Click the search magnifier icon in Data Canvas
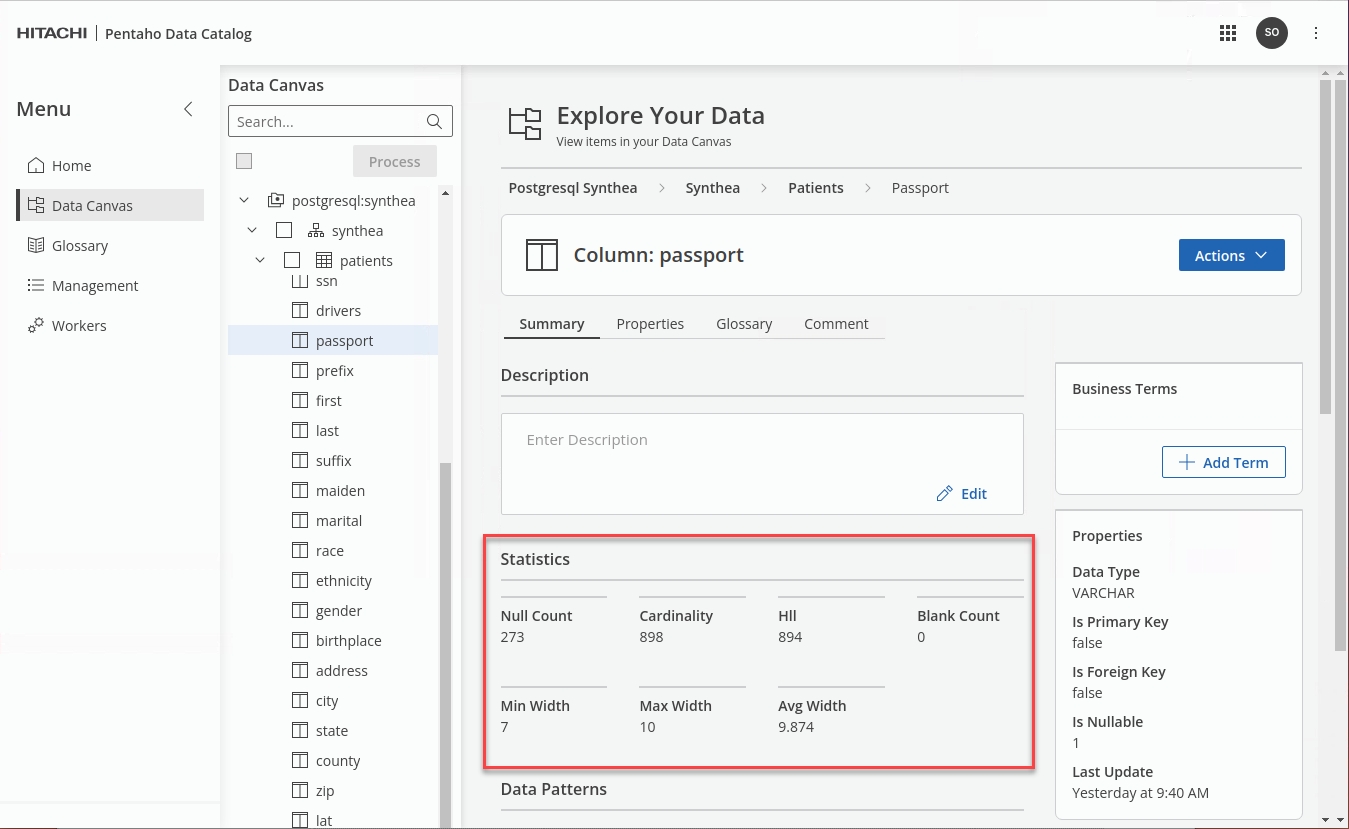The image size is (1349, 829). pos(434,122)
